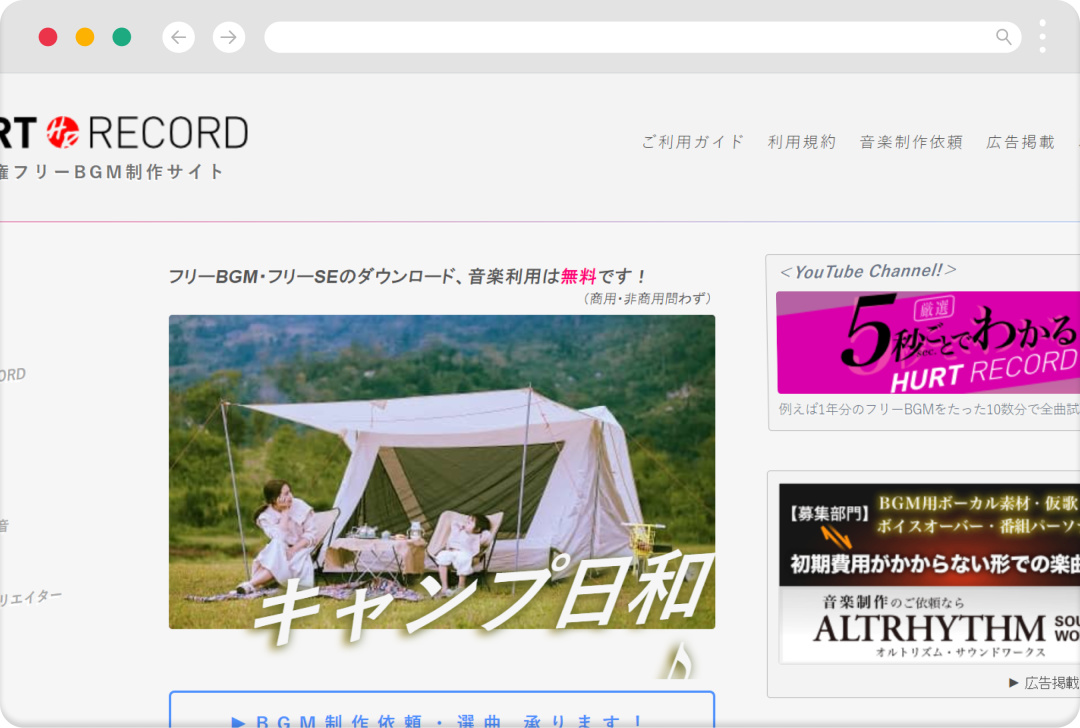Open the ご利用ガイド menu item
Viewport: 1080px width, 728px height.
tap(693, 142)
